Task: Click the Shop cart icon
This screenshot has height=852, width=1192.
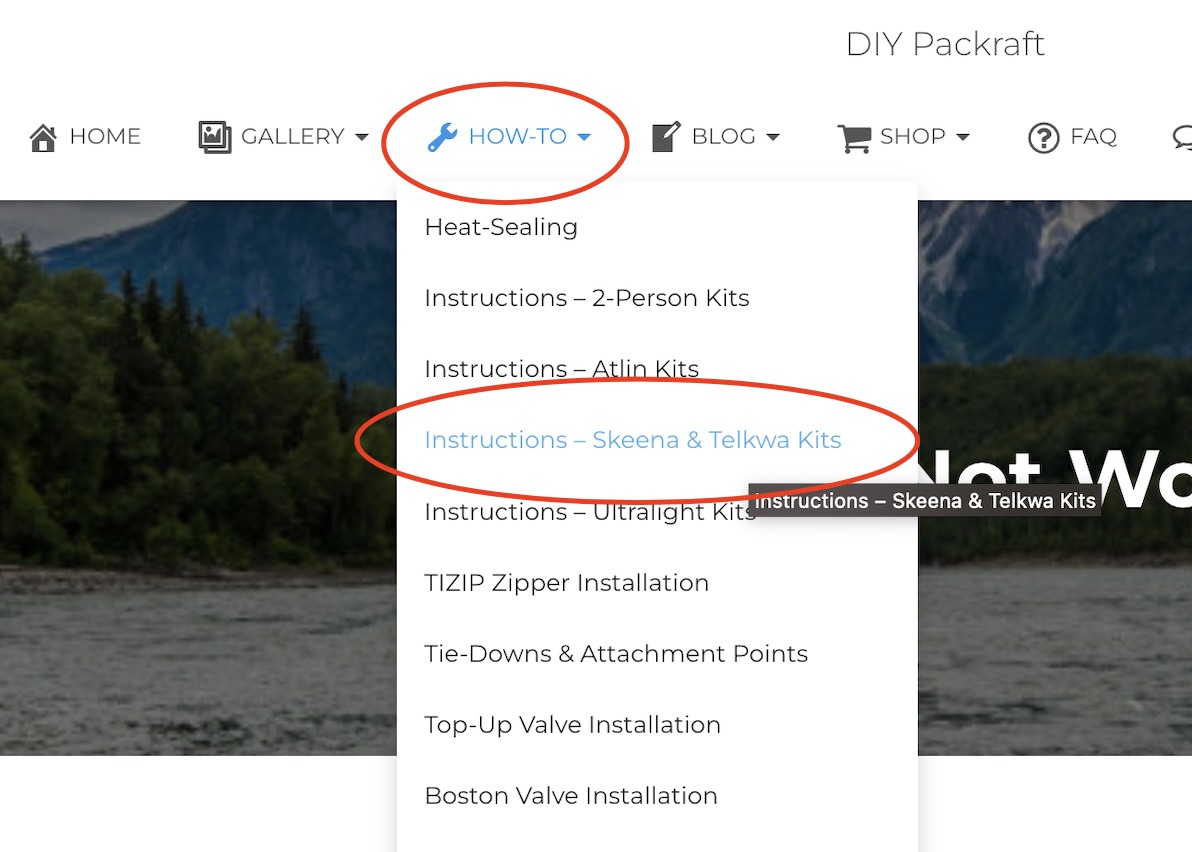Action: pos(854,138)
